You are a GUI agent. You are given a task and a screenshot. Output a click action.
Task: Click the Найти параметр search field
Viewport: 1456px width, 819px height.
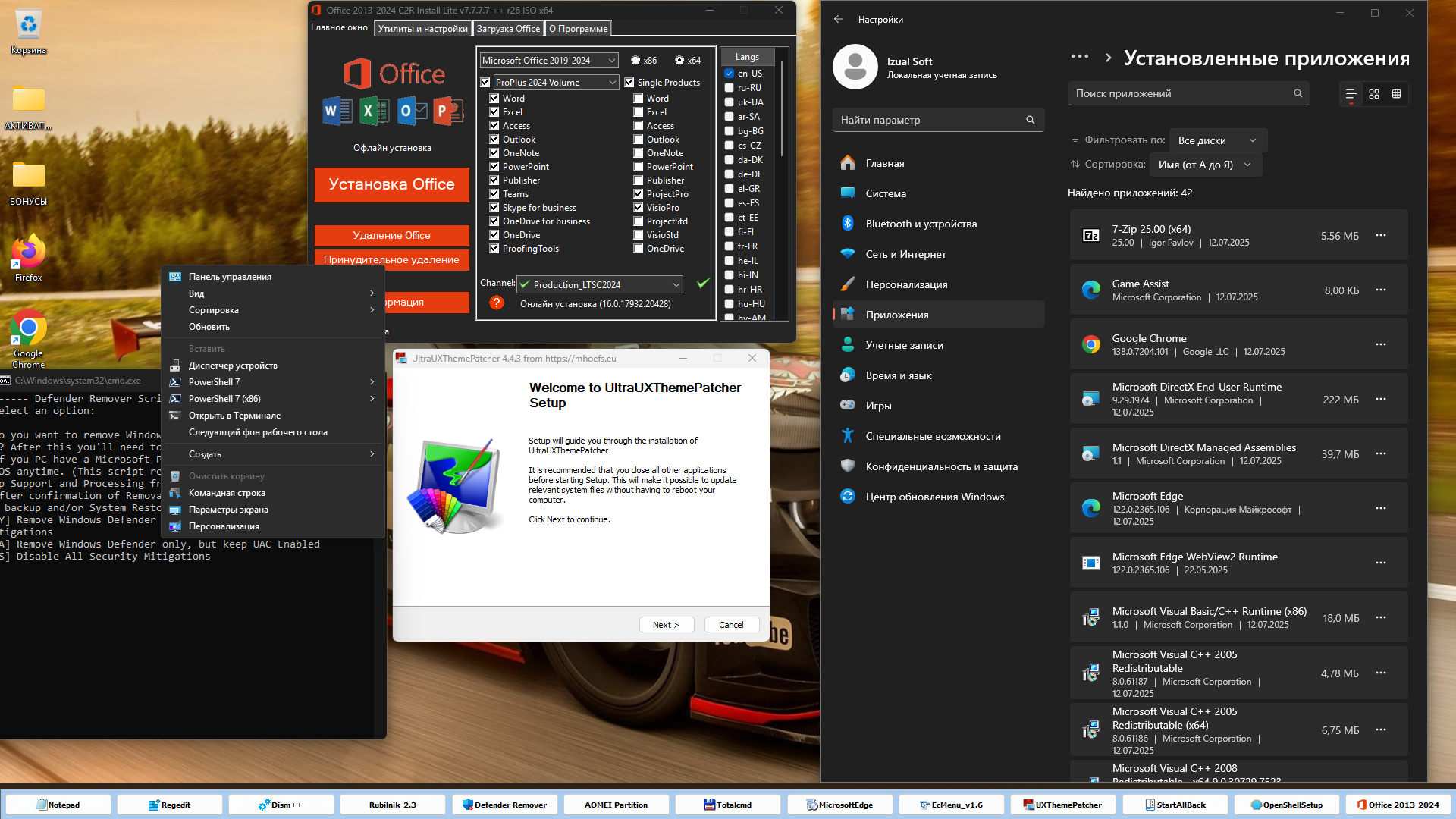938,120
